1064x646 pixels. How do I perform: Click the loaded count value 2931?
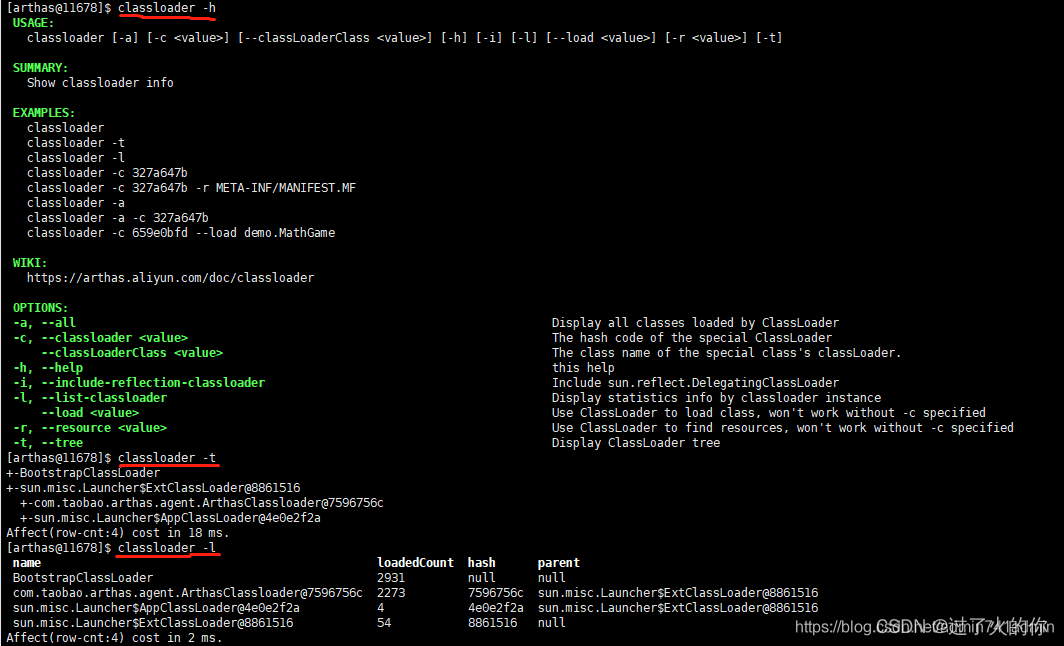pyautogui.click(x=391, y=578)
